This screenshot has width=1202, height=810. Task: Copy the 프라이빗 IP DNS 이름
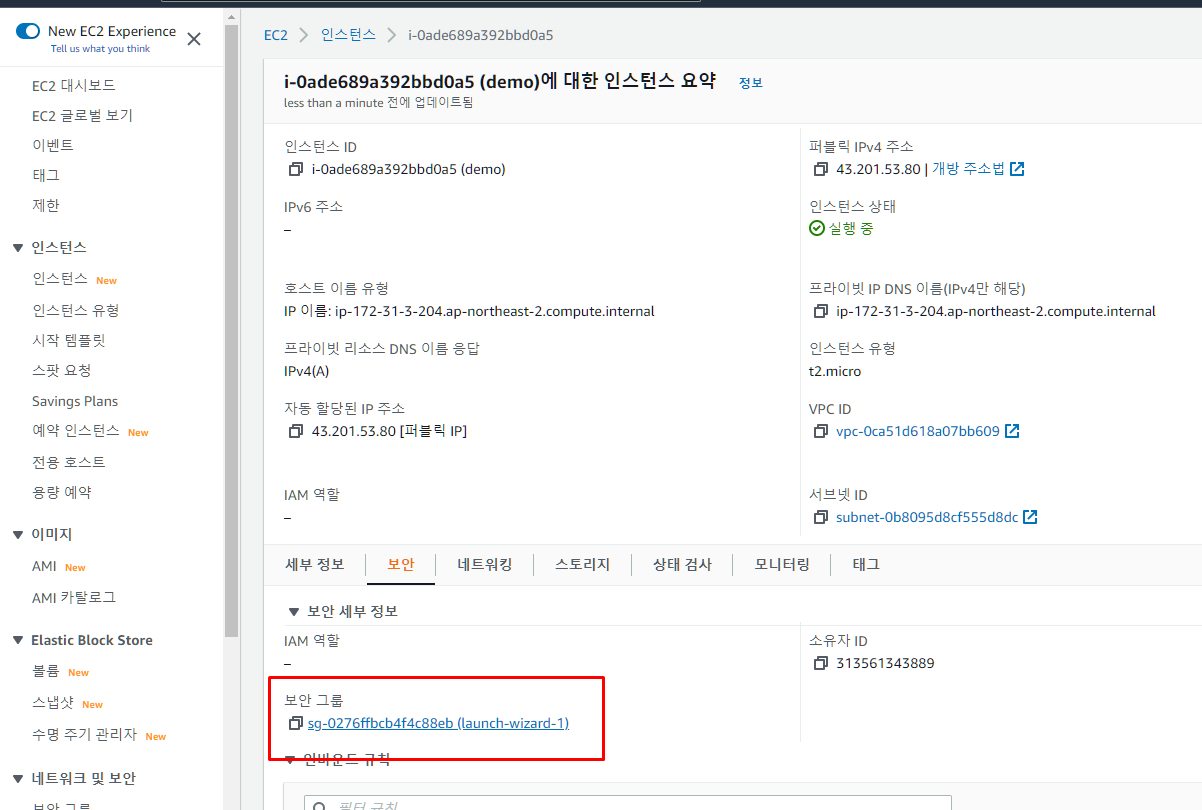[x=820, y=311]
